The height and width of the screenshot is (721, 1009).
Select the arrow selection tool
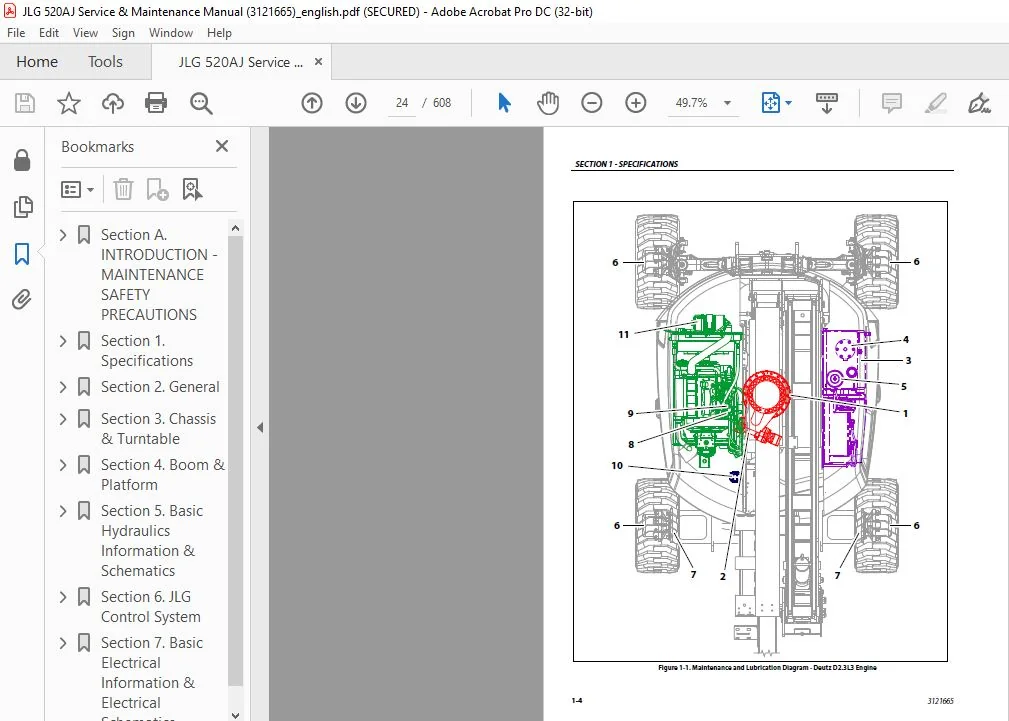504,103
